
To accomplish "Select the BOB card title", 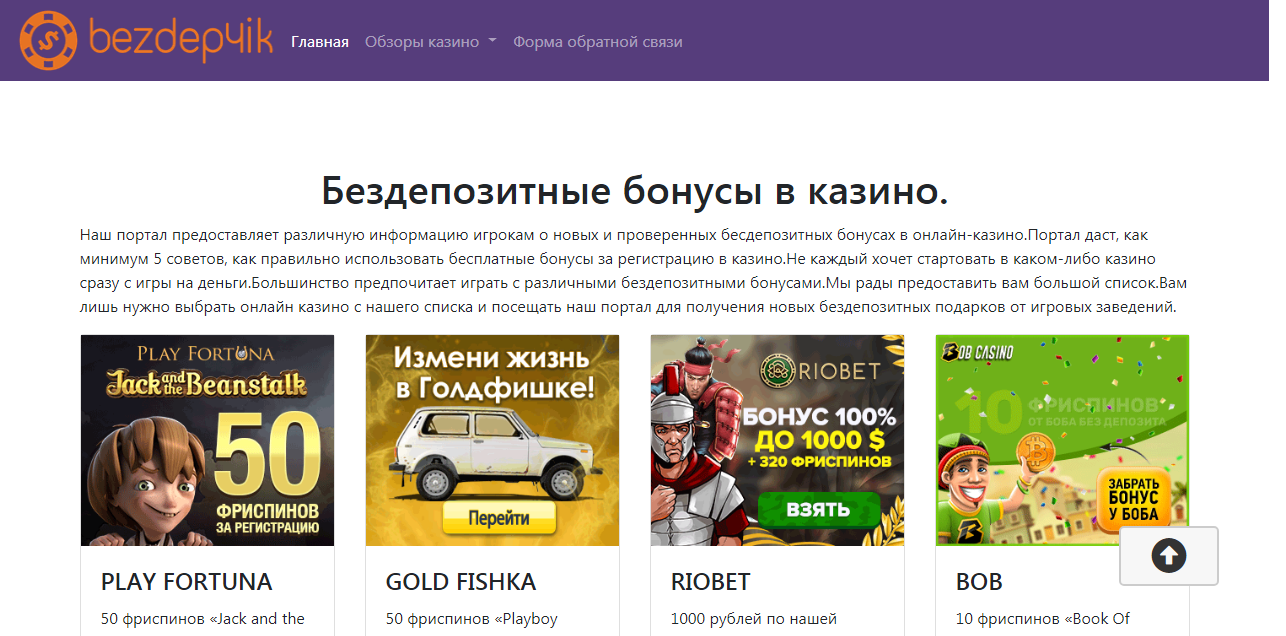I will (979, 582).
